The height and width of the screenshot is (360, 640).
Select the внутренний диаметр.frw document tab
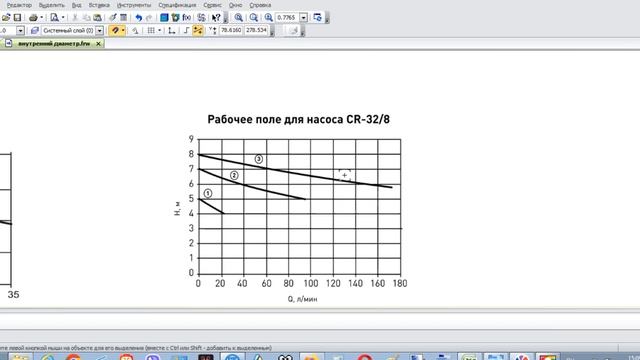53,43
